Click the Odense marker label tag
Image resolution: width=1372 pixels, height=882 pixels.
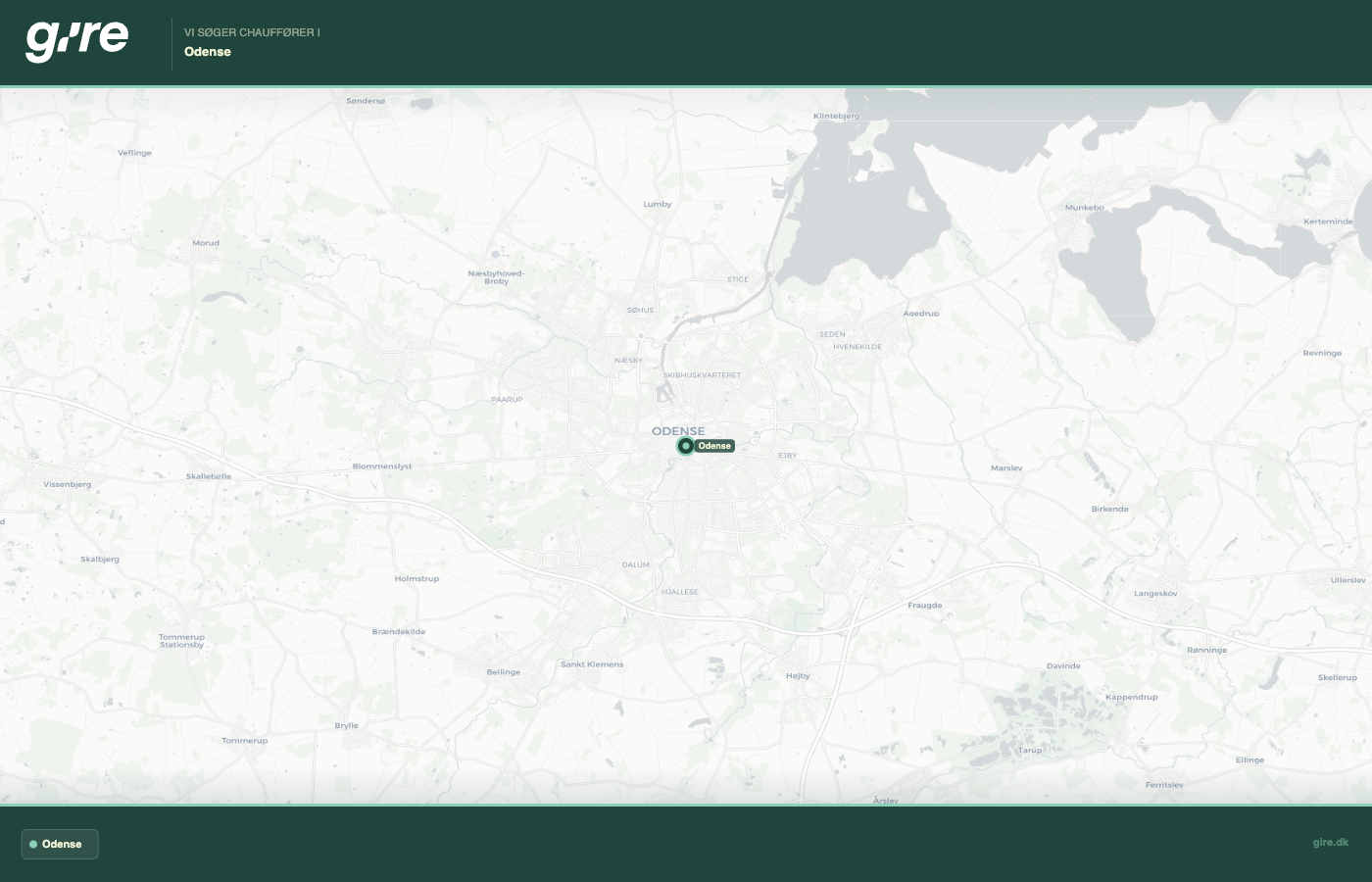tap(714, 446)
